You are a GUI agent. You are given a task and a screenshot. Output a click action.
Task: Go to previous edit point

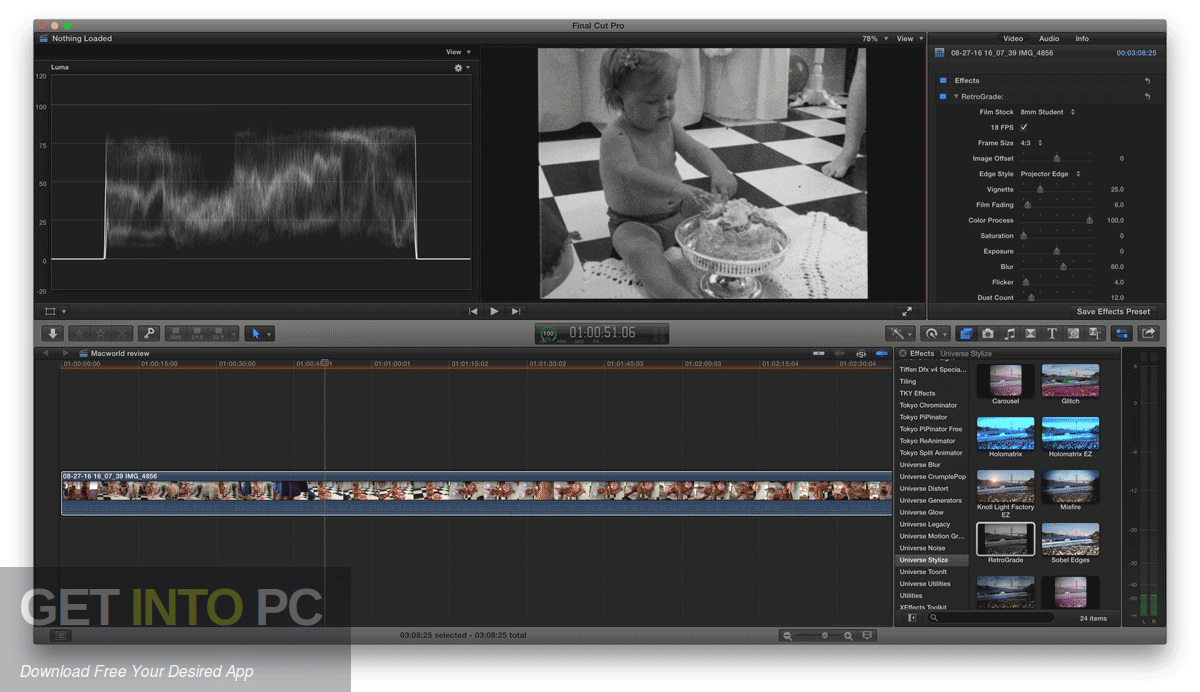(473, 311)
